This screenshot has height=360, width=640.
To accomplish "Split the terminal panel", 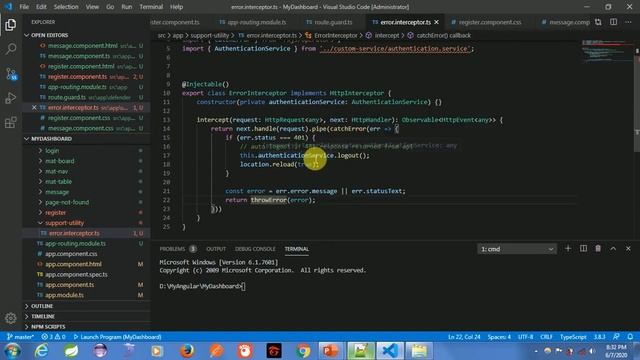I will click(x=583, y=249).
